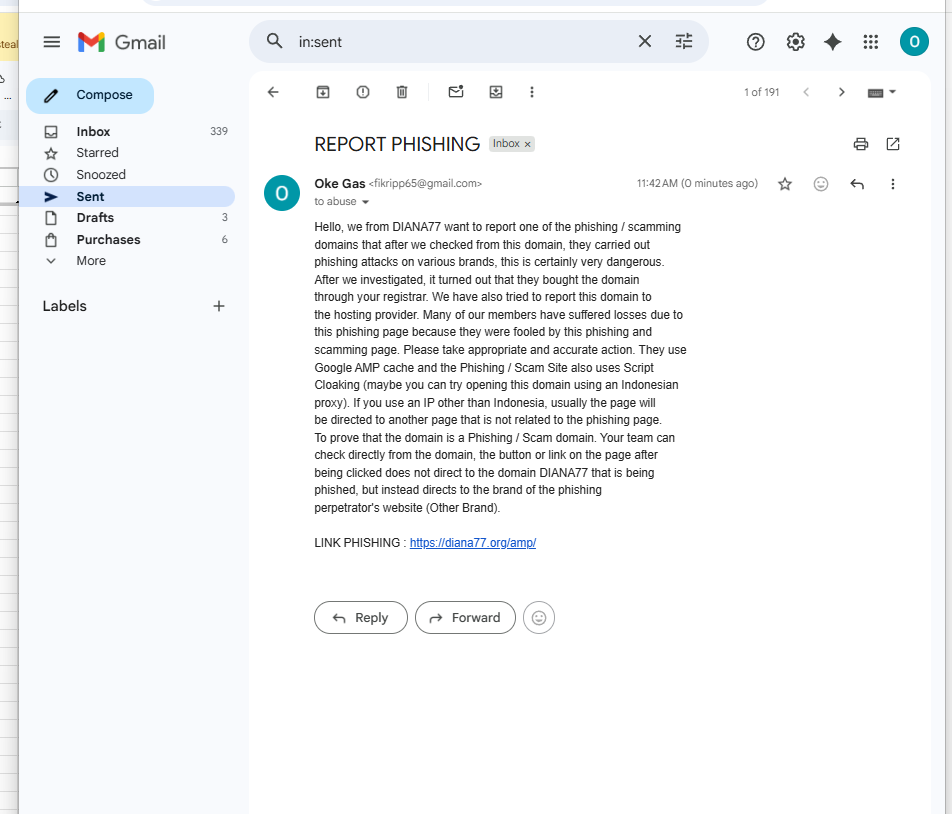Open Purchases folder

pos(127,240)
